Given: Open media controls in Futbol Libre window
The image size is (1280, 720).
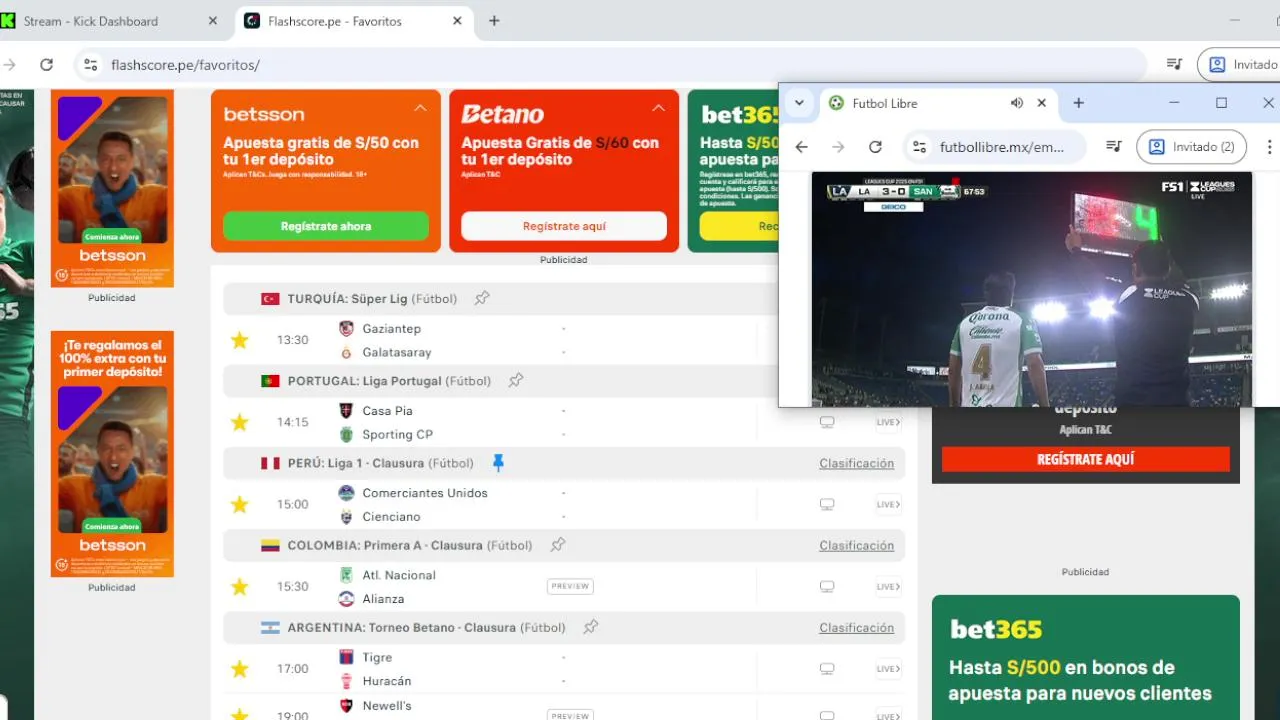Looking at the screenshot, I should pos(1113,146).
